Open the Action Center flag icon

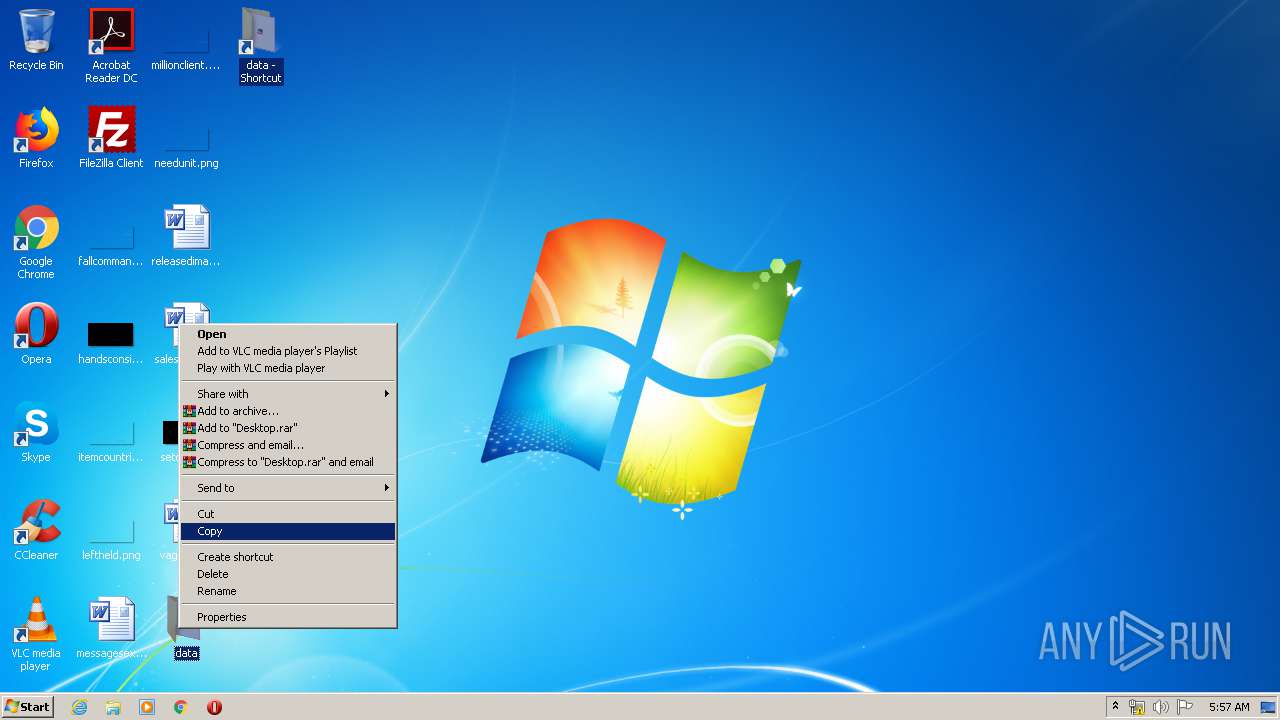click(x=1185, y=707)
